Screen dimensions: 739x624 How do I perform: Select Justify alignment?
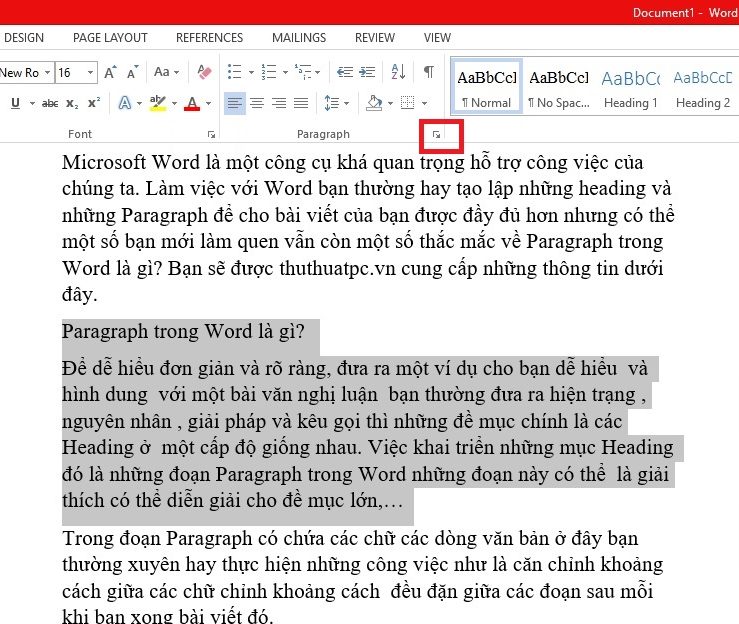coord(301,103)
